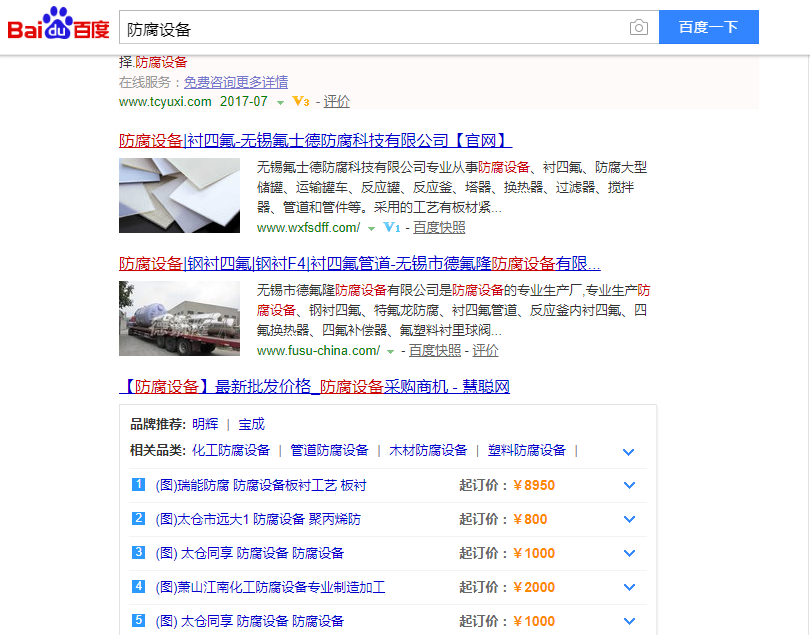Click the number 3 badge in price list

click(139, 553)
